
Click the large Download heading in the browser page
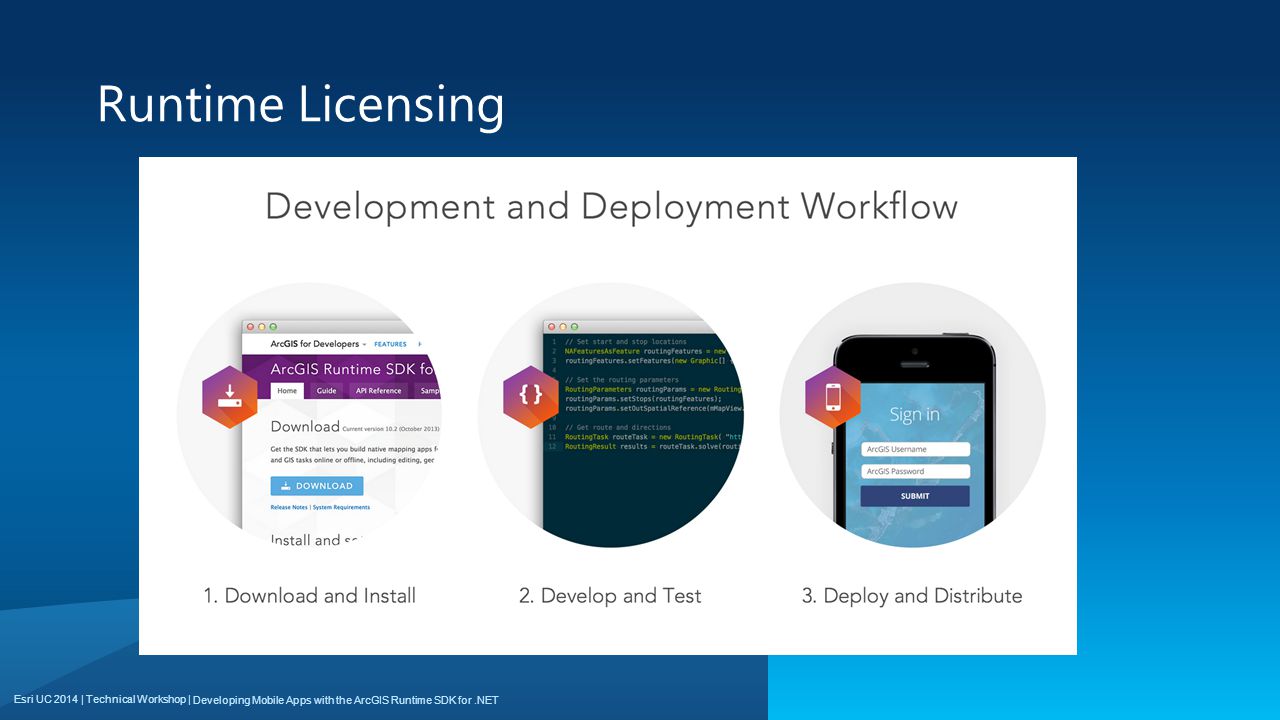pos(305,426)
